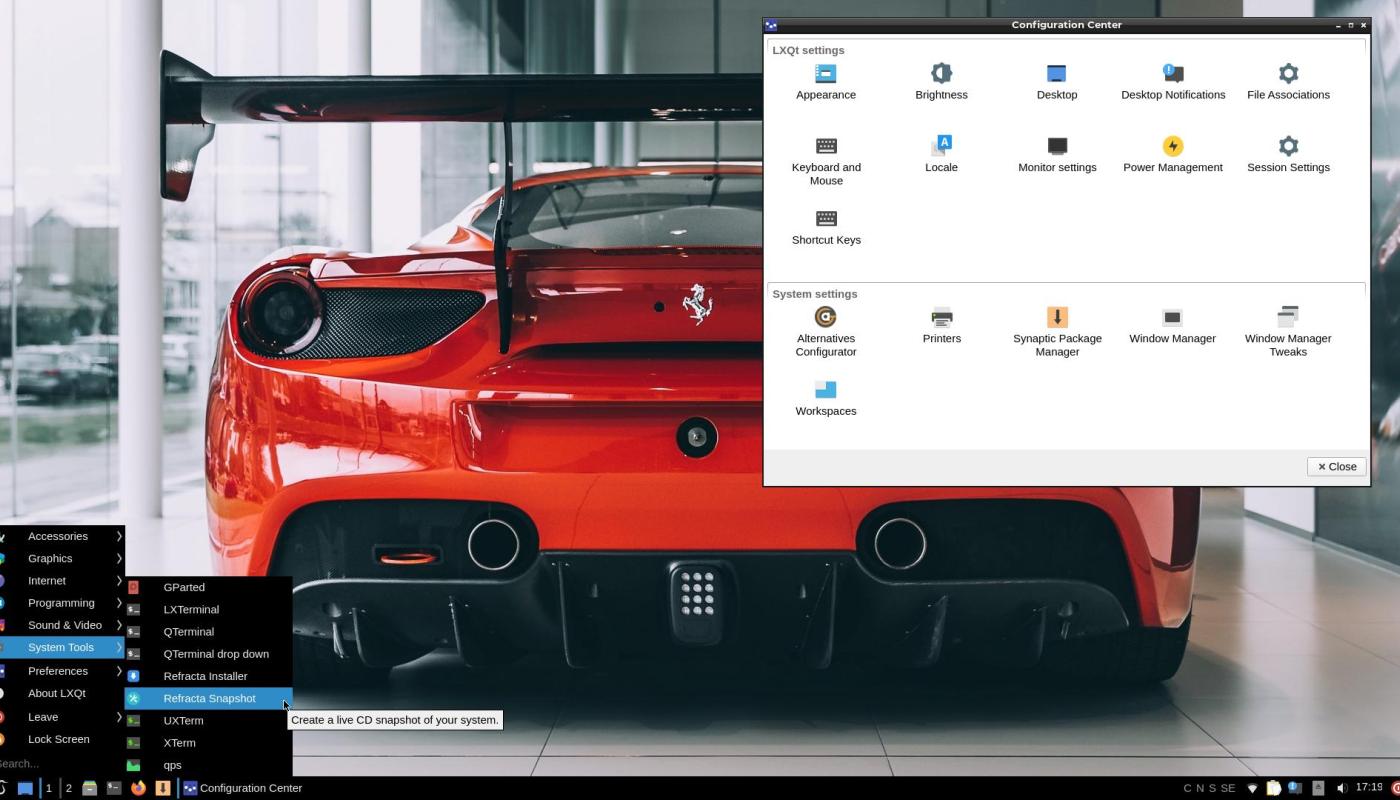Launch Refracta Snapshot
This screenshot has width=1400, height=800.
coord(208,698)
